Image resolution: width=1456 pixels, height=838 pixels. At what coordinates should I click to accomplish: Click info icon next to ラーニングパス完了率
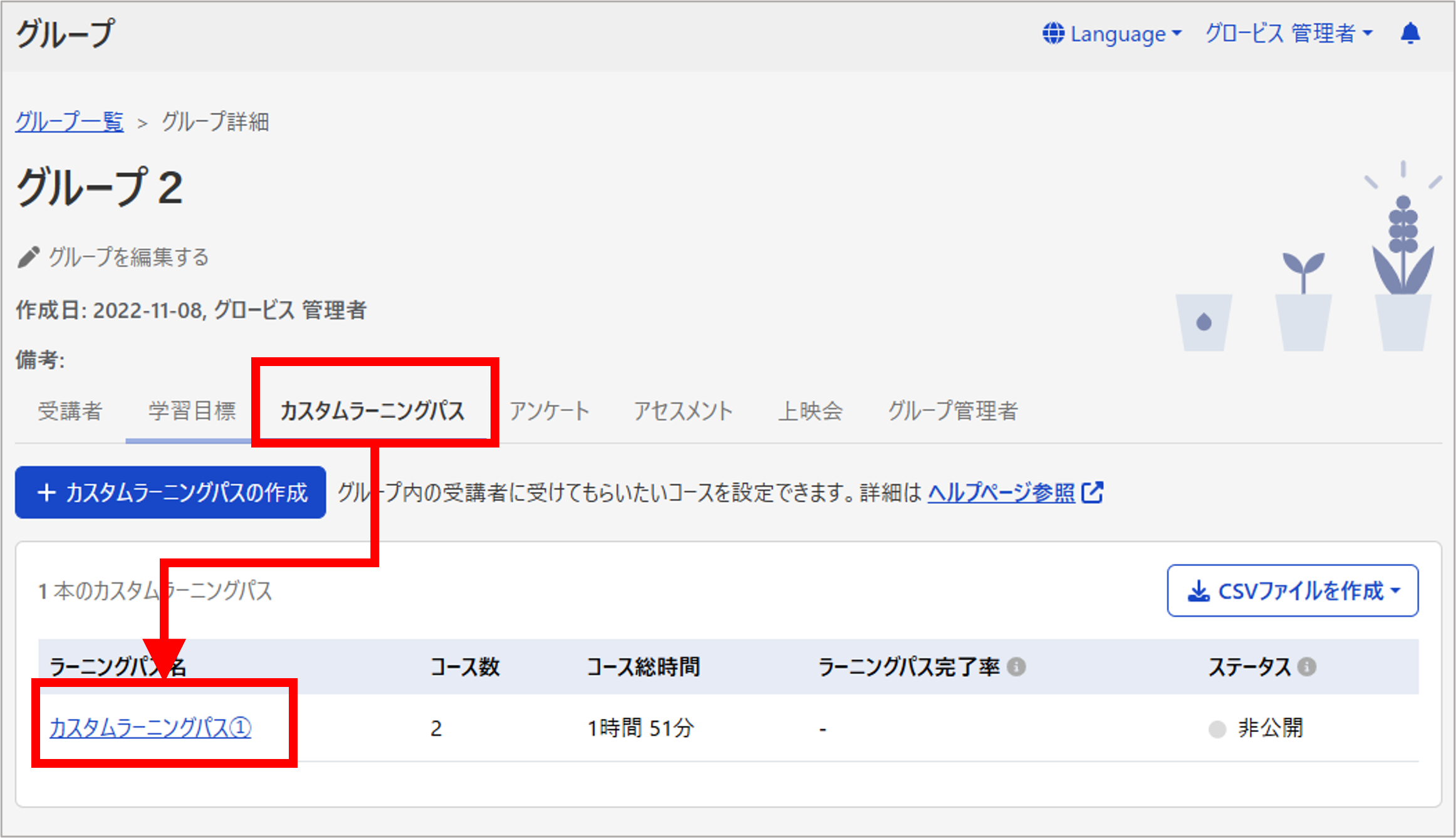click(1016, 667)
